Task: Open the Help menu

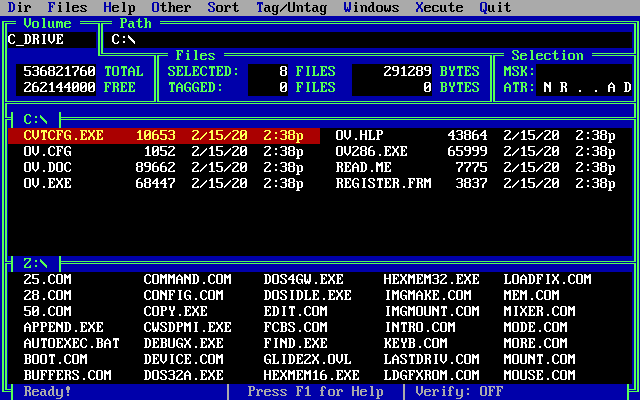Action: tap(119, 7)
